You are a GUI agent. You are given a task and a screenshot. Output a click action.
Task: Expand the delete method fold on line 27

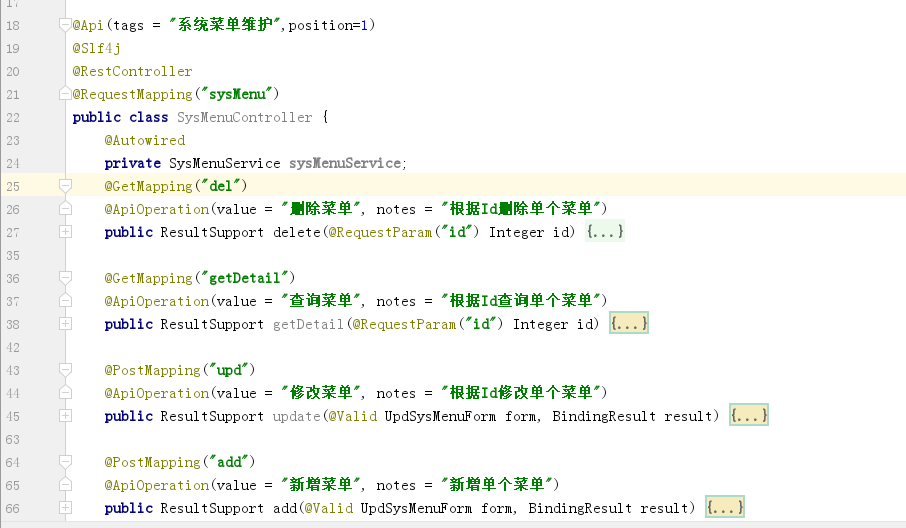tap(65, 232)
